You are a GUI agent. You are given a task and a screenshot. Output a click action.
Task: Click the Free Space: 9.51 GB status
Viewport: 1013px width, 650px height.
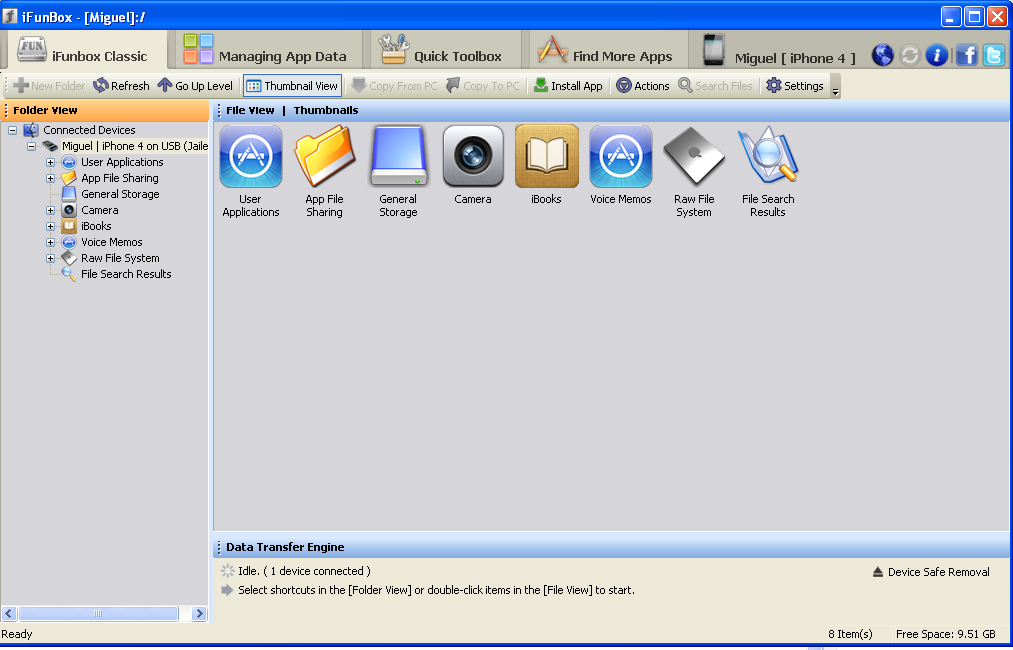[x=945, y=634]
